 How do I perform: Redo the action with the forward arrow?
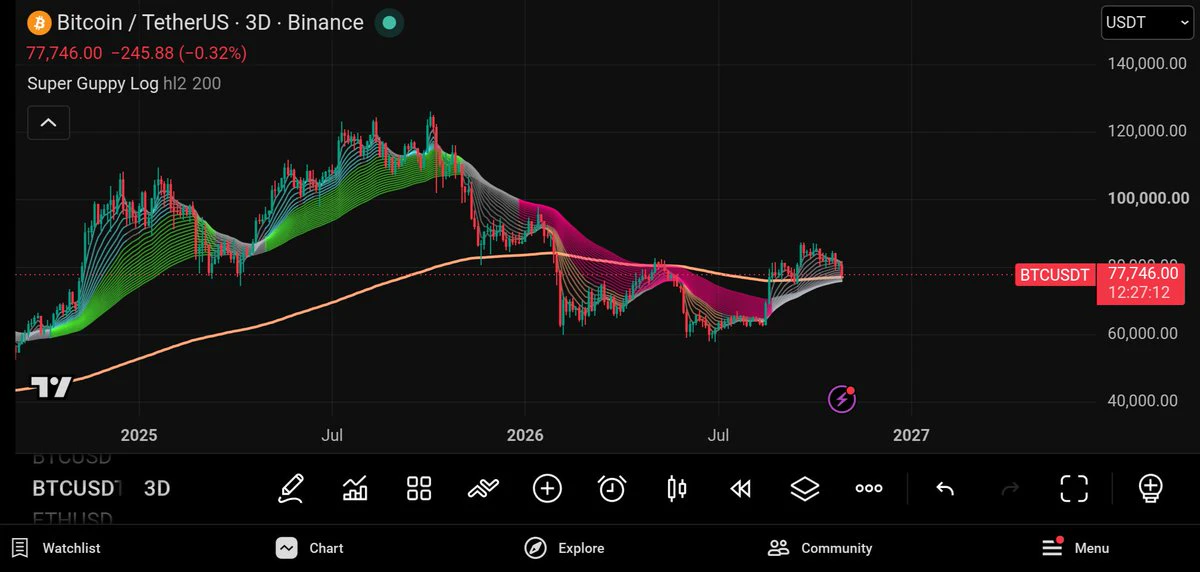coord(1010,488)
